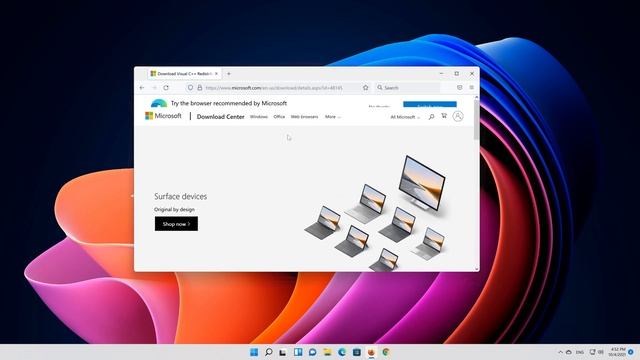Open Task View on the taskbar
The height and width of the screenshot is (360, 640).
point(283,352)
